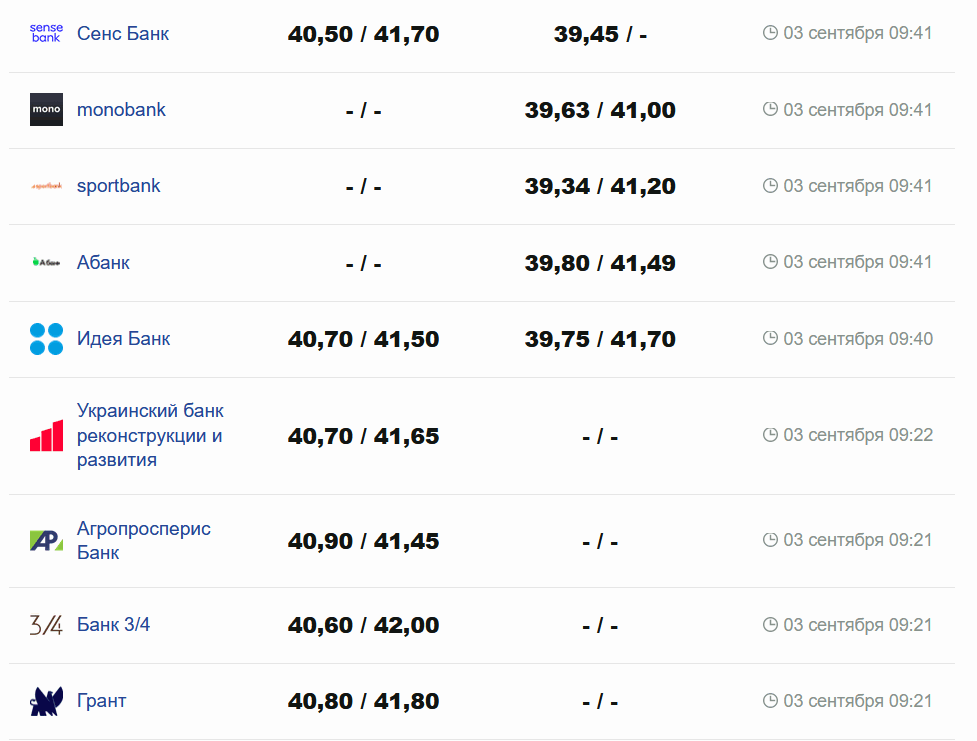Screen dimensions: 977x741
Task: Click the Агропросперис Банк AP logo
Action: [46, 540]
